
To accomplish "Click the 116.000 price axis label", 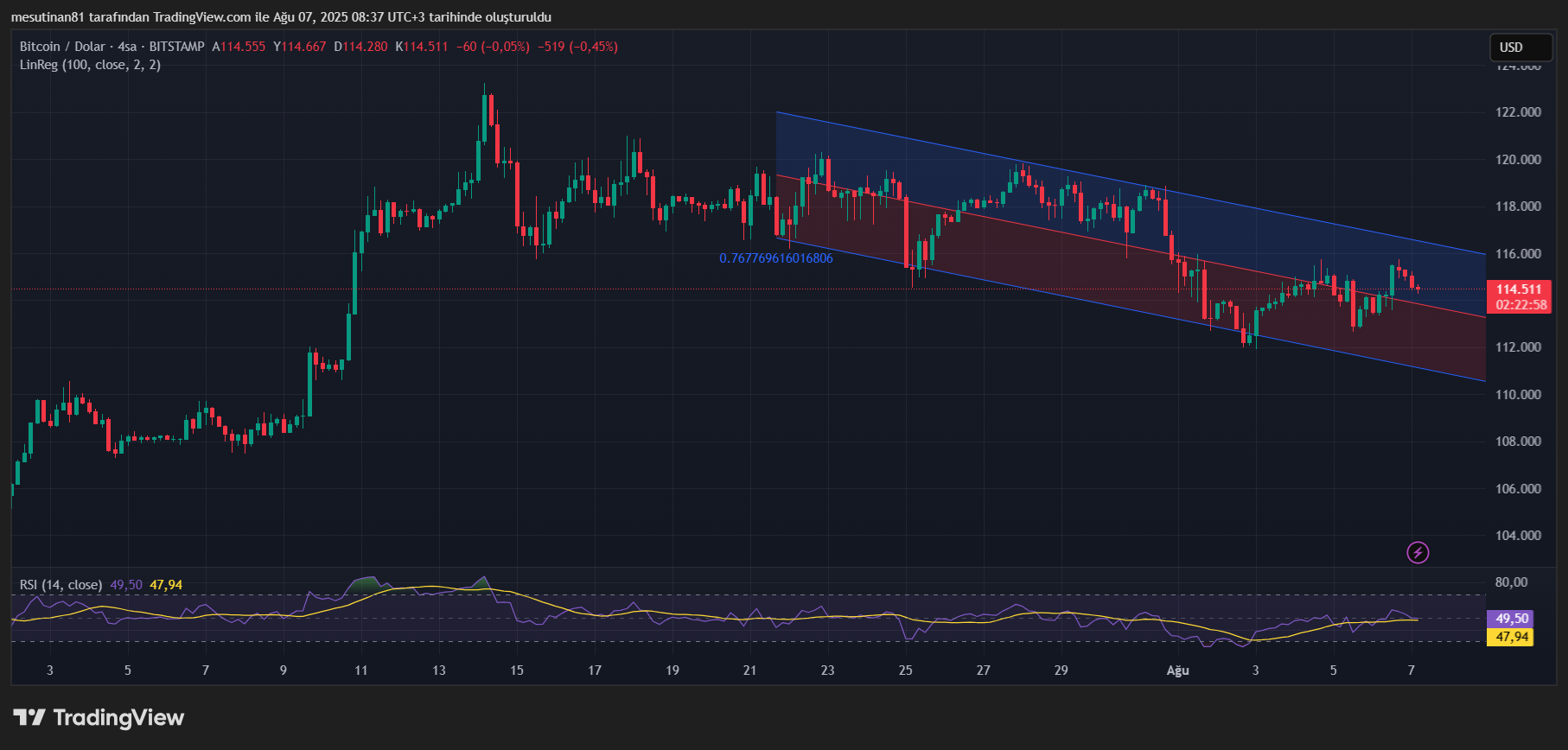I will [x=1518, y=254].
